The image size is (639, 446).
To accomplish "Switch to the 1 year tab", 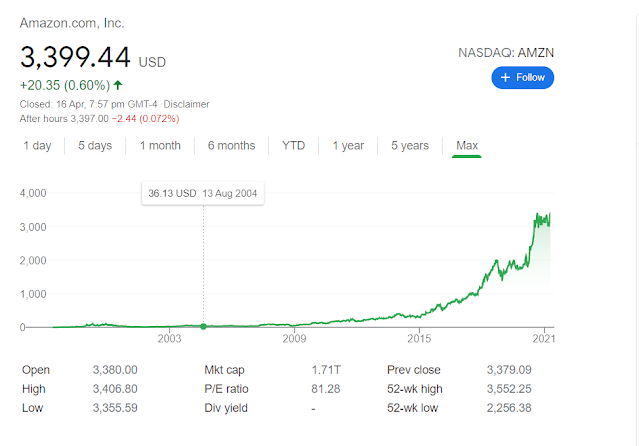I will (x=348, y=146).
